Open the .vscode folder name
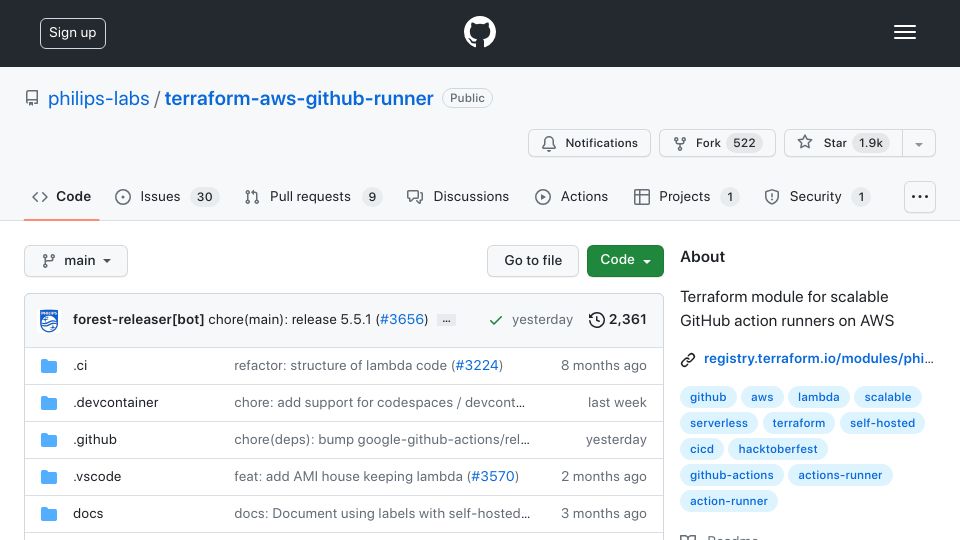The width and height of the screenshot is (960, 540). (x=97, y=476)
